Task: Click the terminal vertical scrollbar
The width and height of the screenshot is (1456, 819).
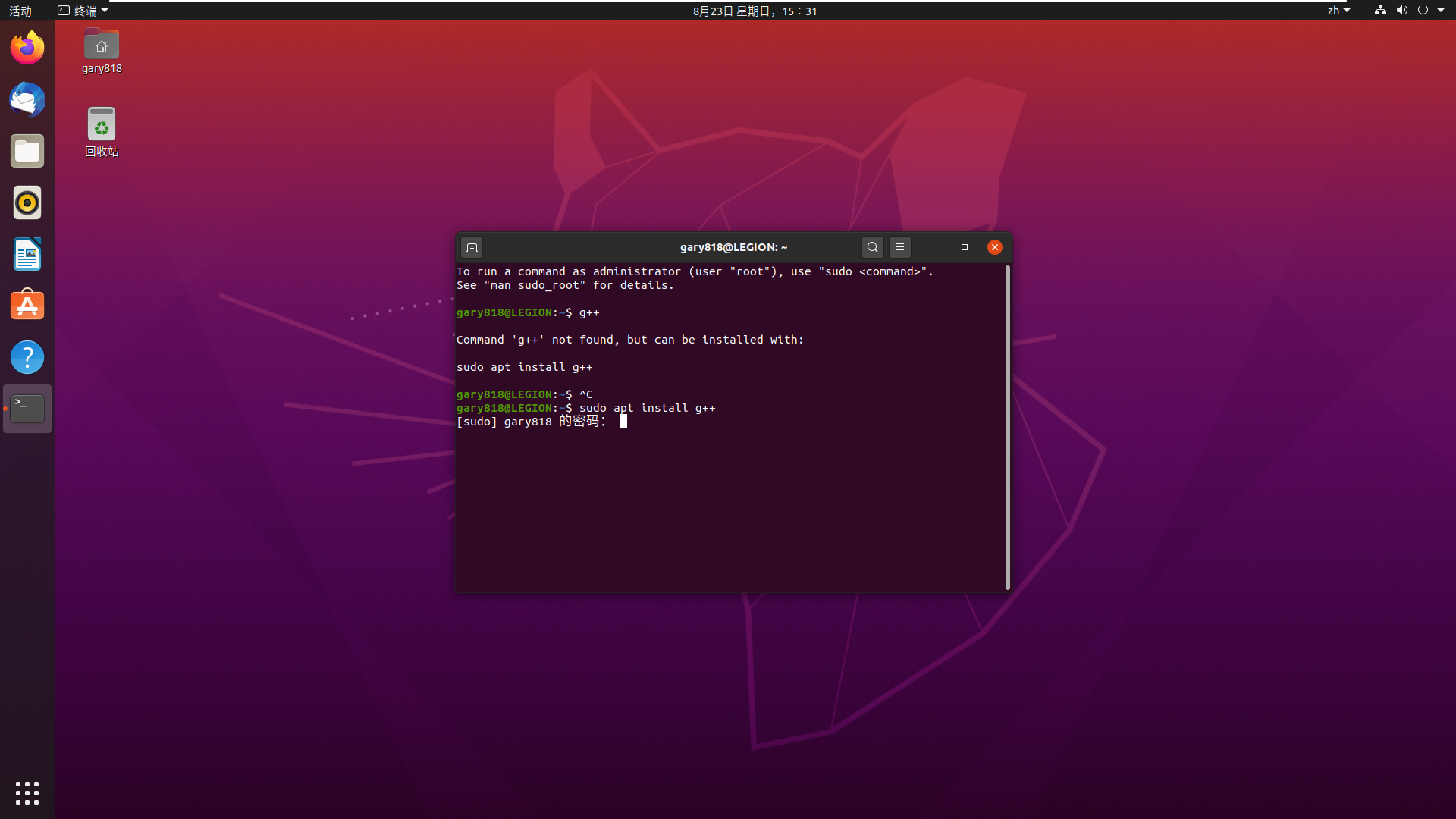Action: click(1008, 427)
